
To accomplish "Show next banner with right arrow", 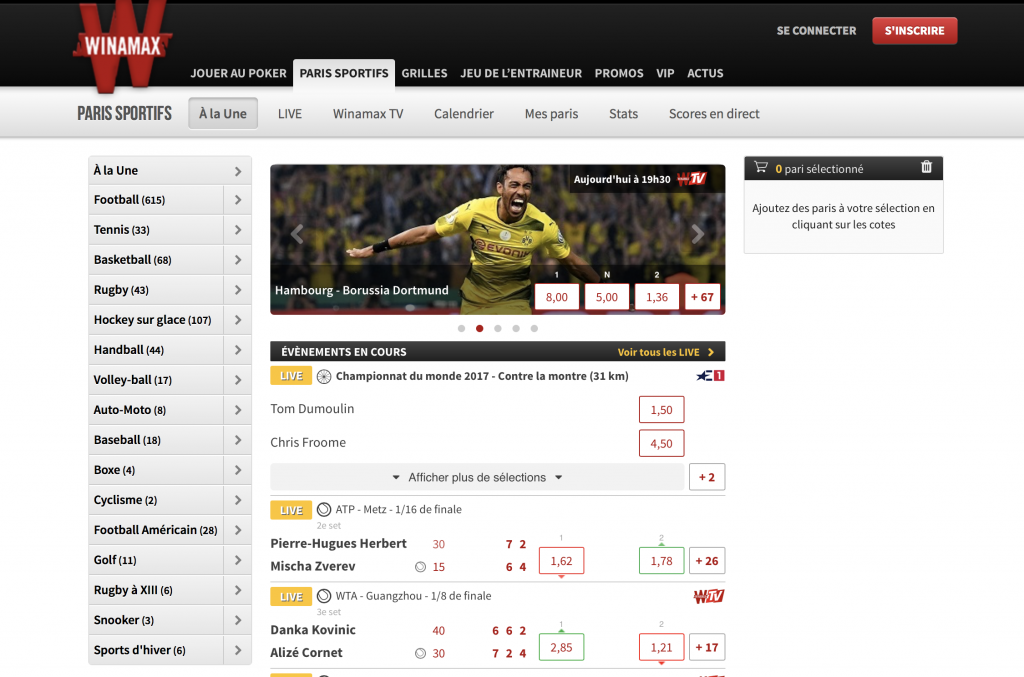I will (x=697, y=234).
